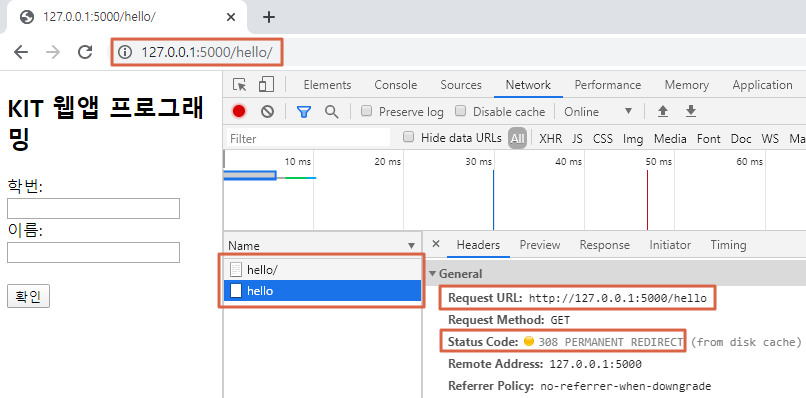Open the Performance panel
The image size is (806, 398).
click(x=608, y=85)
